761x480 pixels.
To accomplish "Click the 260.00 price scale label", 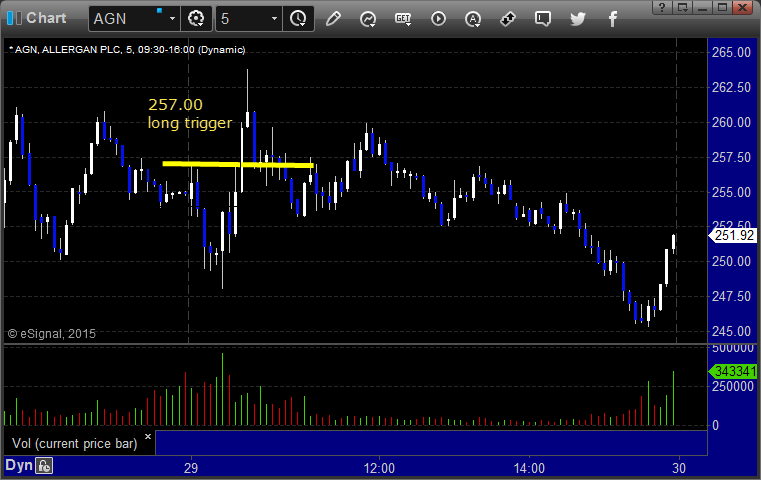I will [731, 122].
